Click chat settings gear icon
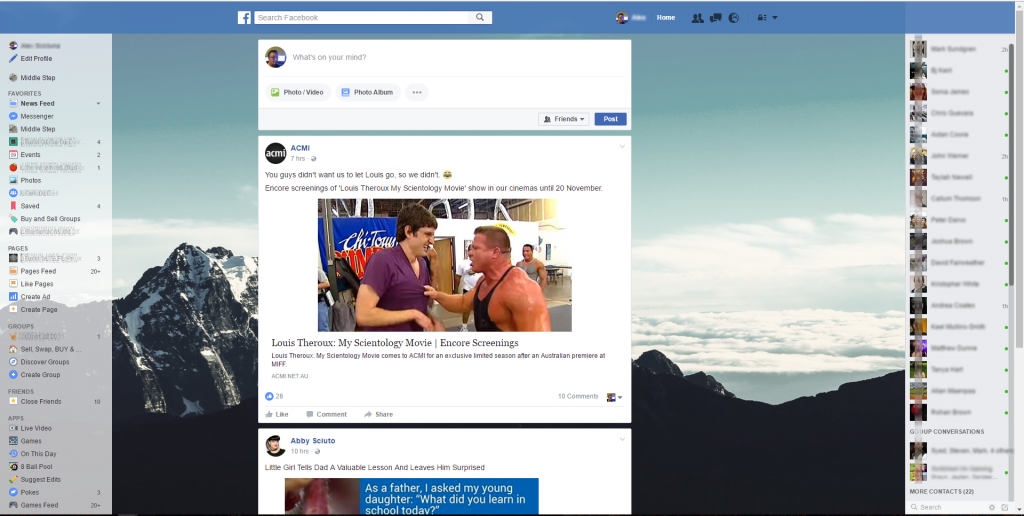The width and height of the screenshot is (1024, 516). (x=992, y=507)
